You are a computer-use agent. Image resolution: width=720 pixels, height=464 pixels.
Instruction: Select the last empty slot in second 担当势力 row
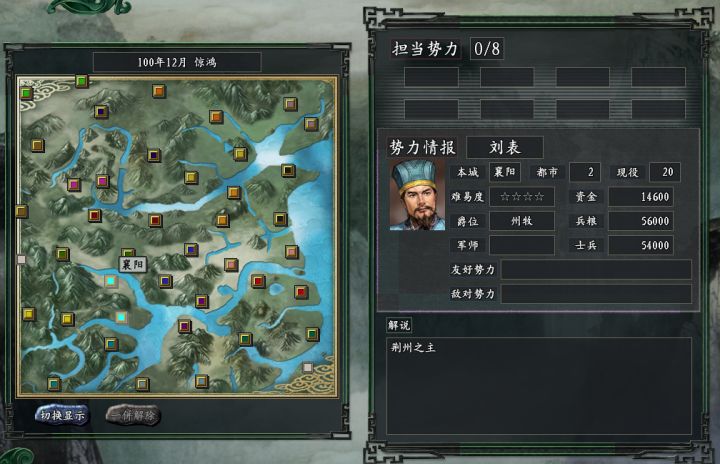[658, 109]
